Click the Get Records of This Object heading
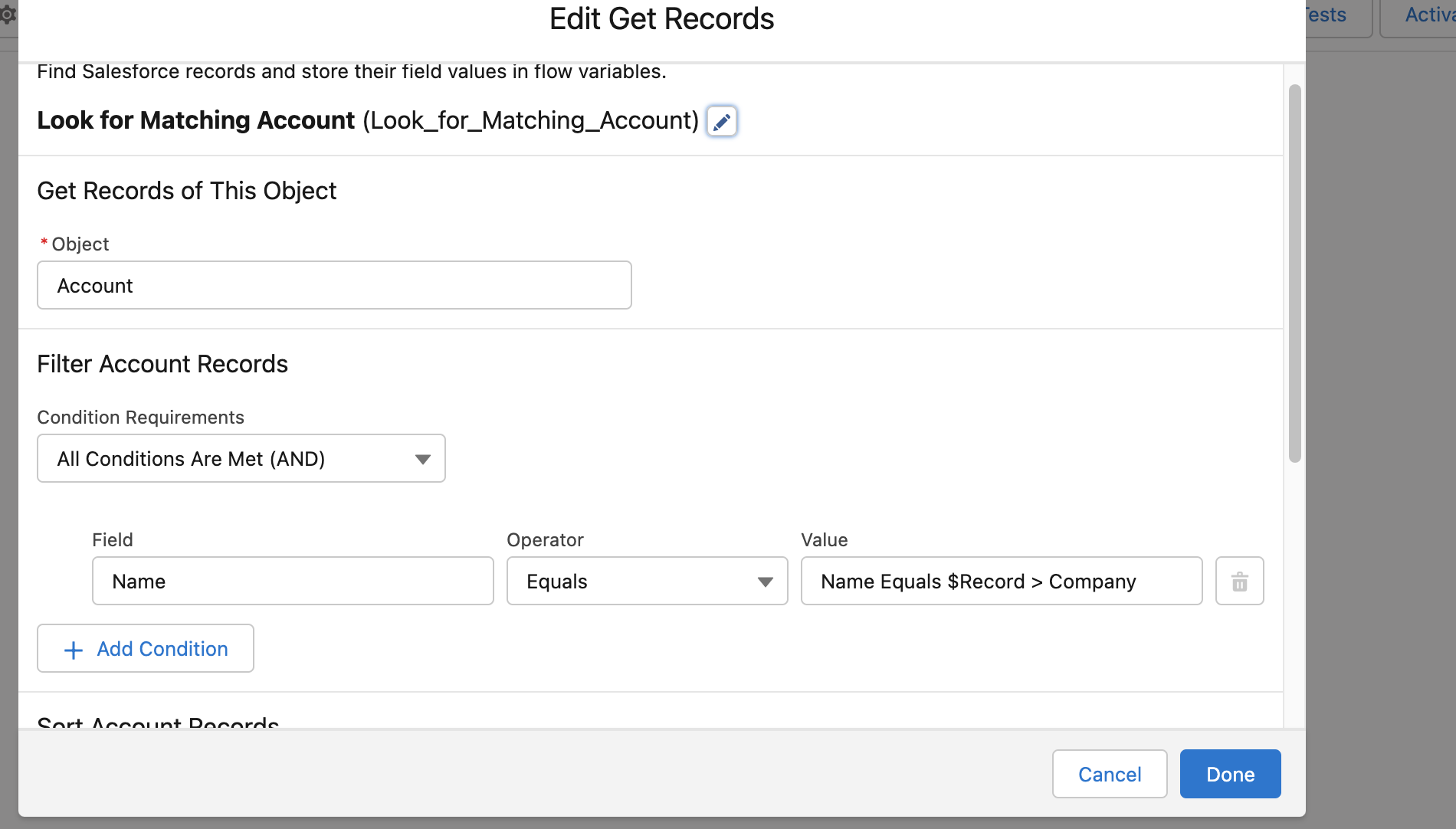The image size is (1456, 829). (x=187, y=191)
